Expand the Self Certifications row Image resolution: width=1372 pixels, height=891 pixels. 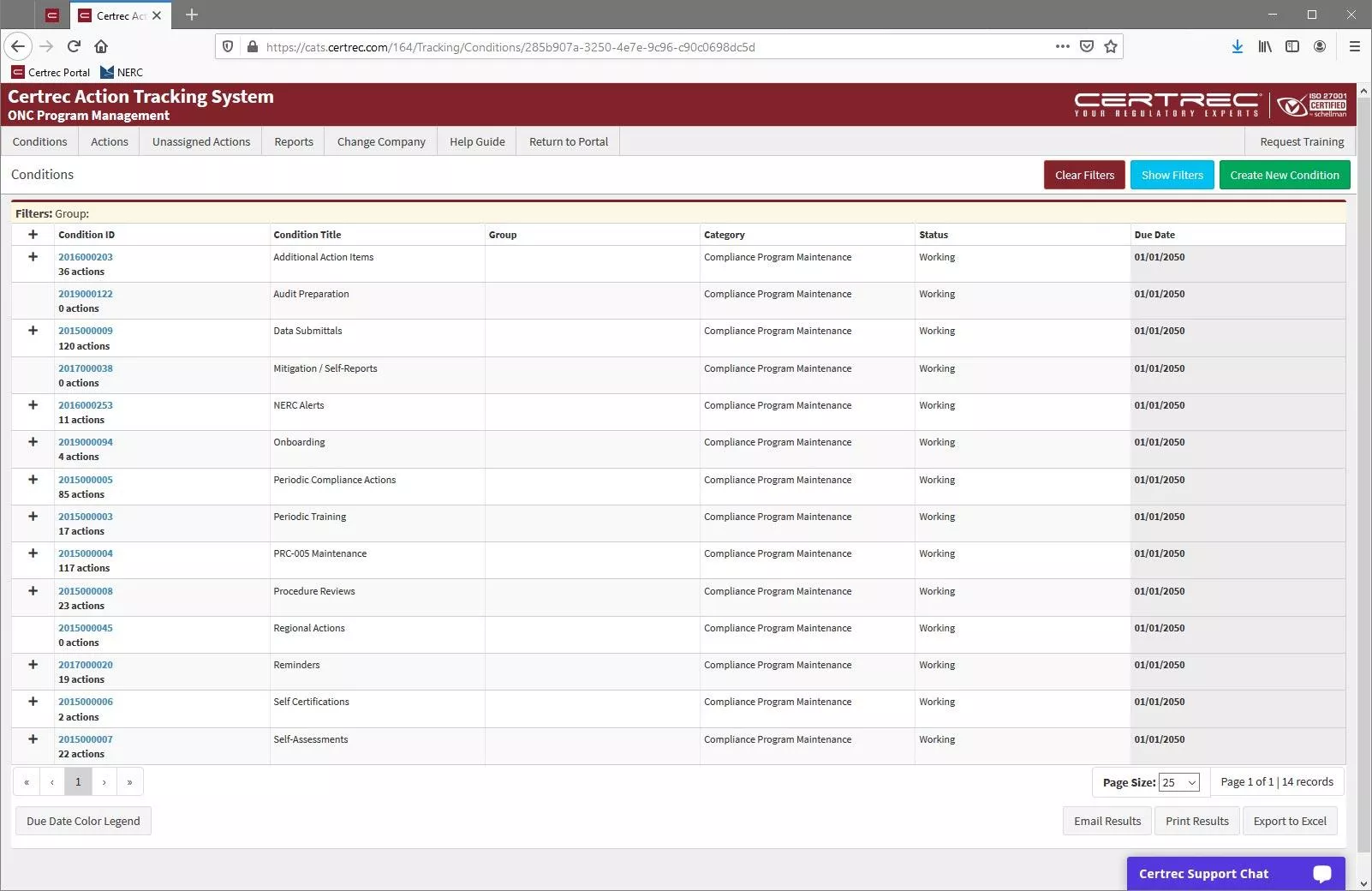(x=33, y=701)
